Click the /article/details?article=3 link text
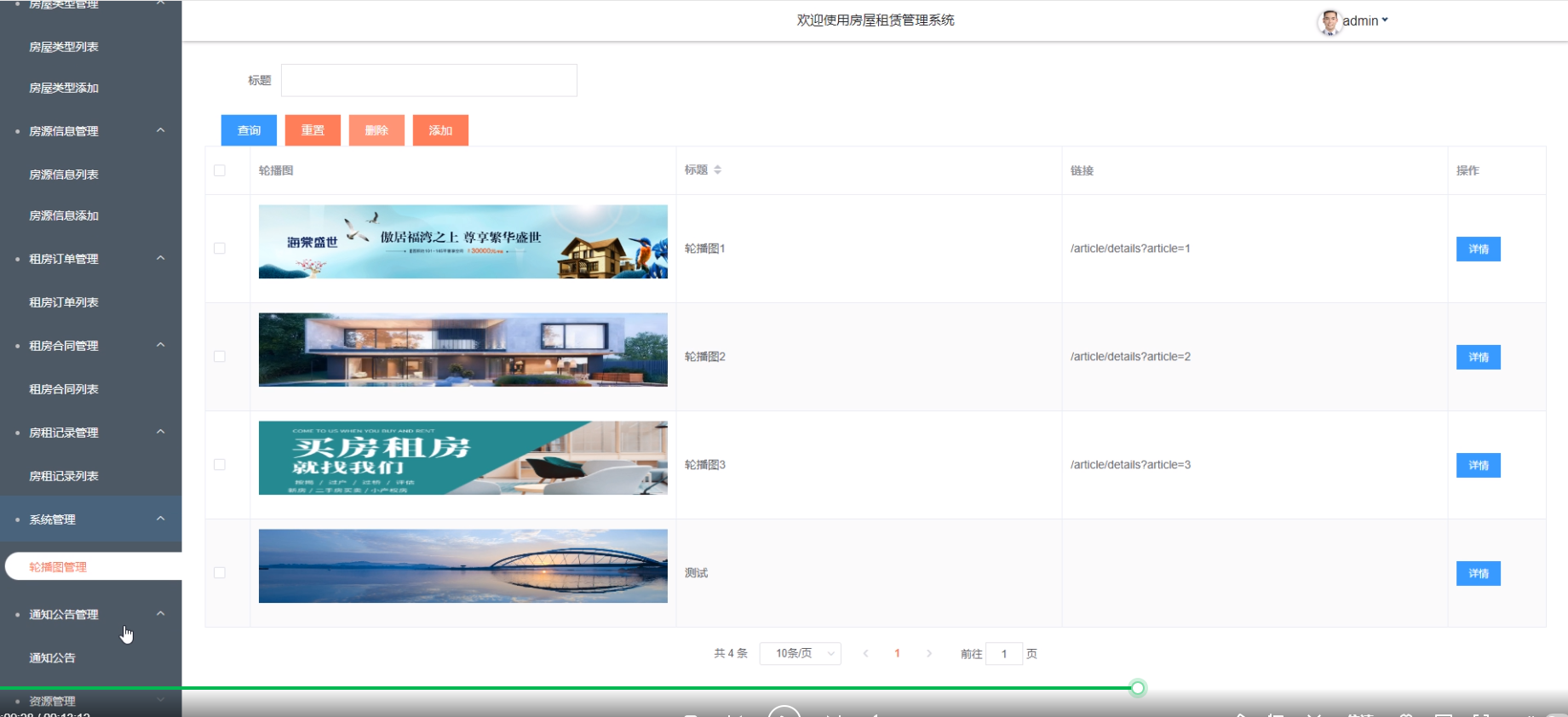1568x717 pixels. (1130, 465)
